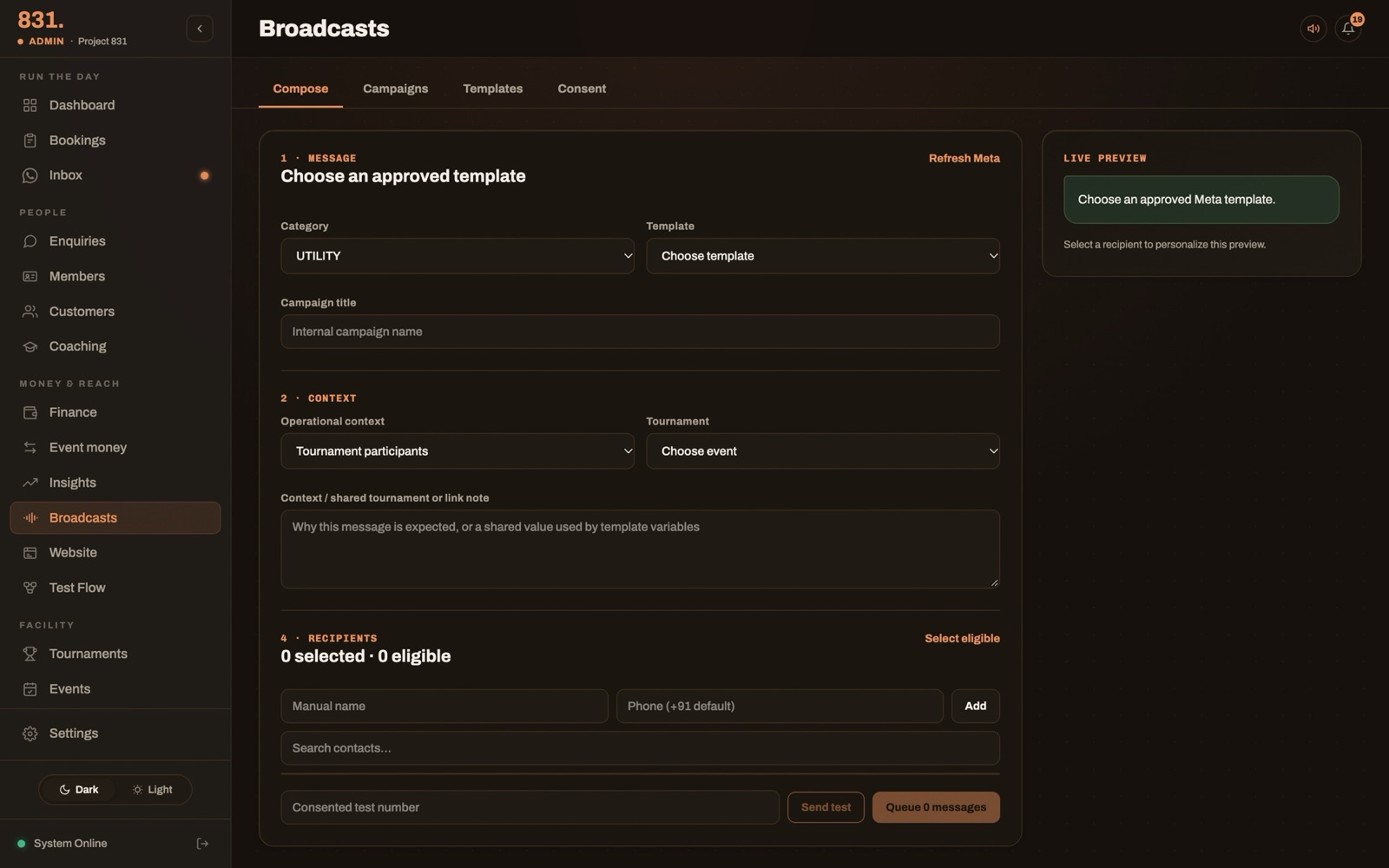Screen dimensions: 1389x868
Task: Click the Send test button
Action: click(826, 807)
